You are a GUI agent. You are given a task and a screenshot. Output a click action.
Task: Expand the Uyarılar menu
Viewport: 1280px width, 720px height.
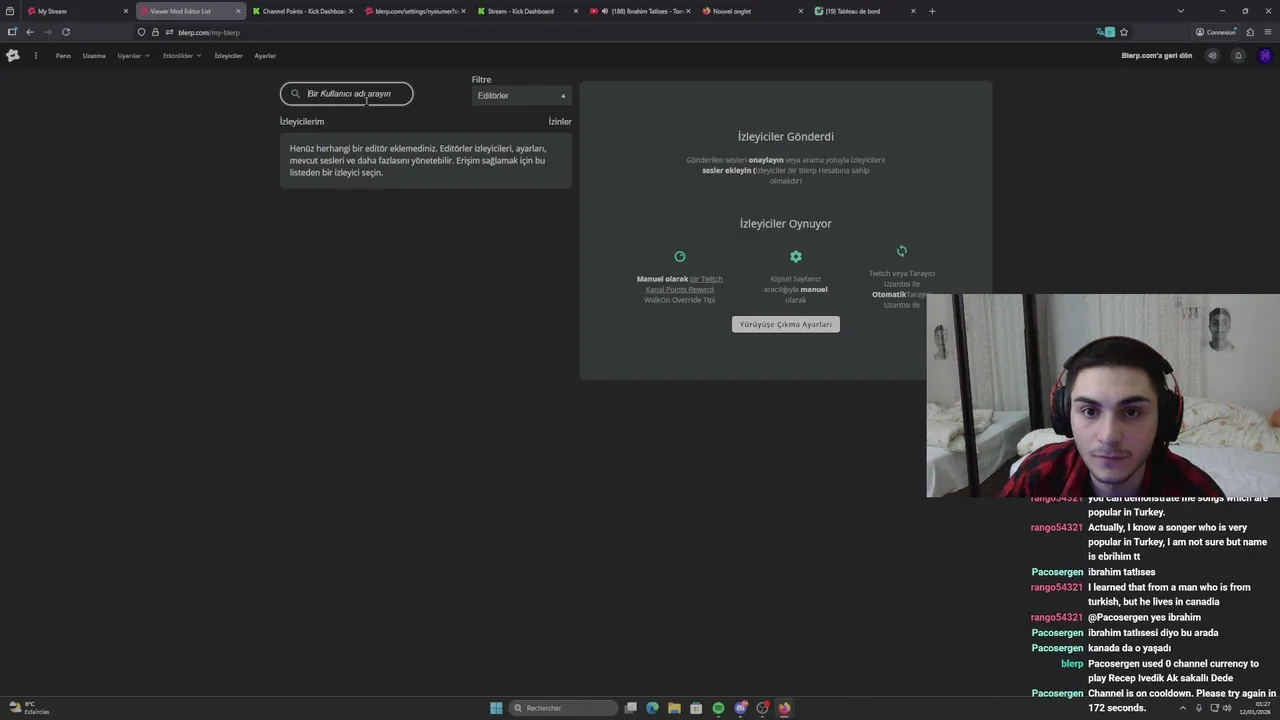point(133,56)
